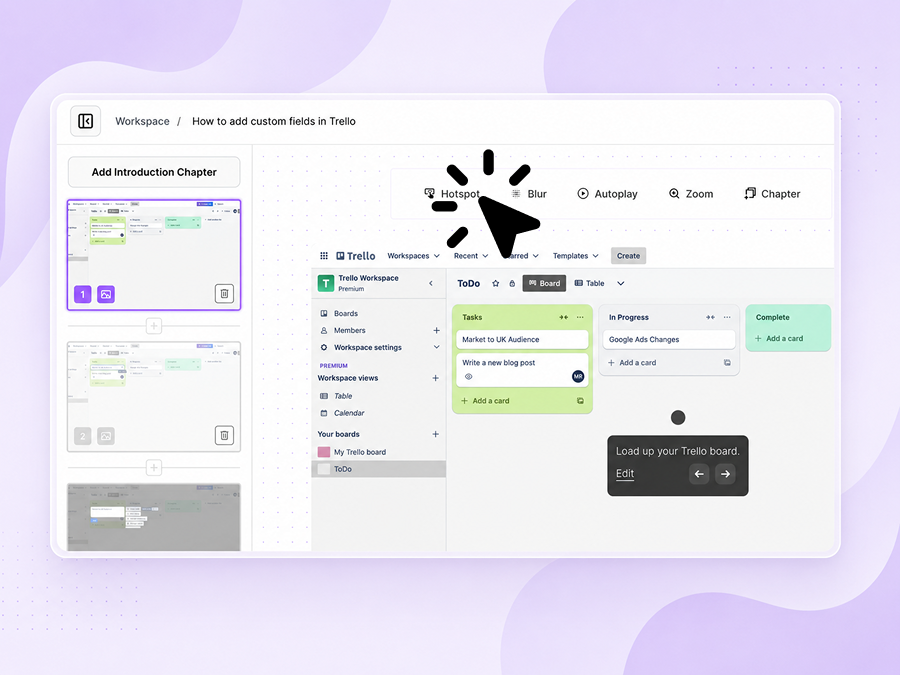The width and height of the screenshot is (900, 675).
Task: Select the Zoom tool
Action: pyautogui.click(x=691, y=194)
